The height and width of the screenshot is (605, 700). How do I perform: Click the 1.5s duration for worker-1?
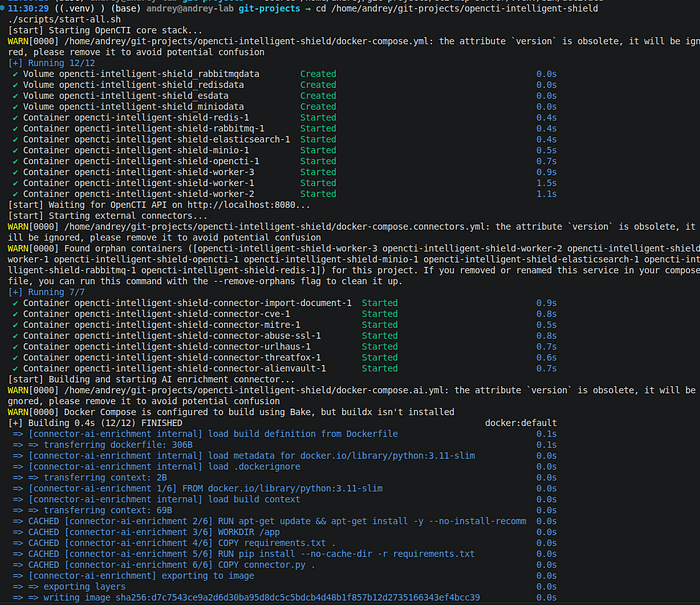click(546, 183)
